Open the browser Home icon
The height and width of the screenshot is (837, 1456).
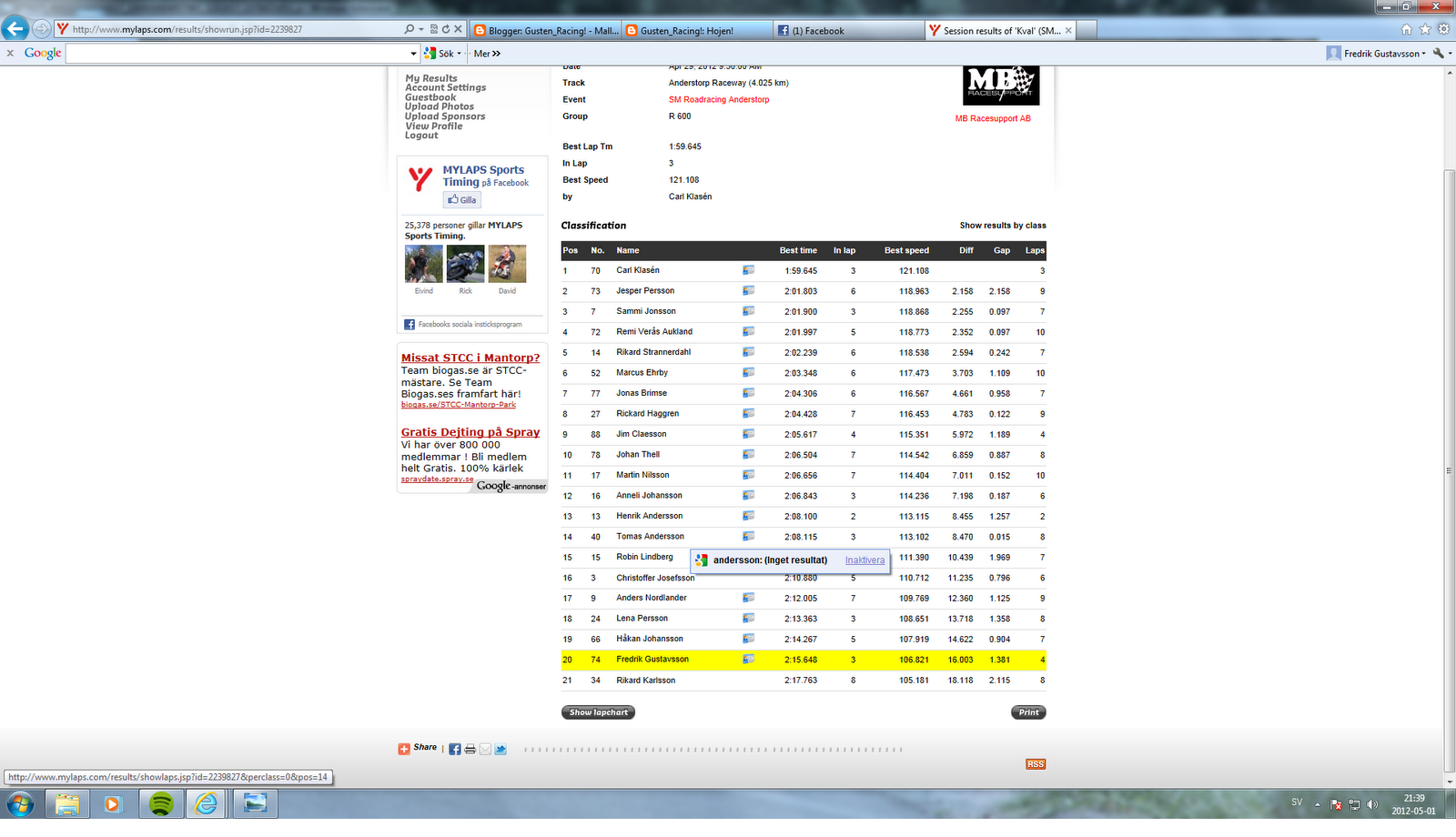point(1407,29)
